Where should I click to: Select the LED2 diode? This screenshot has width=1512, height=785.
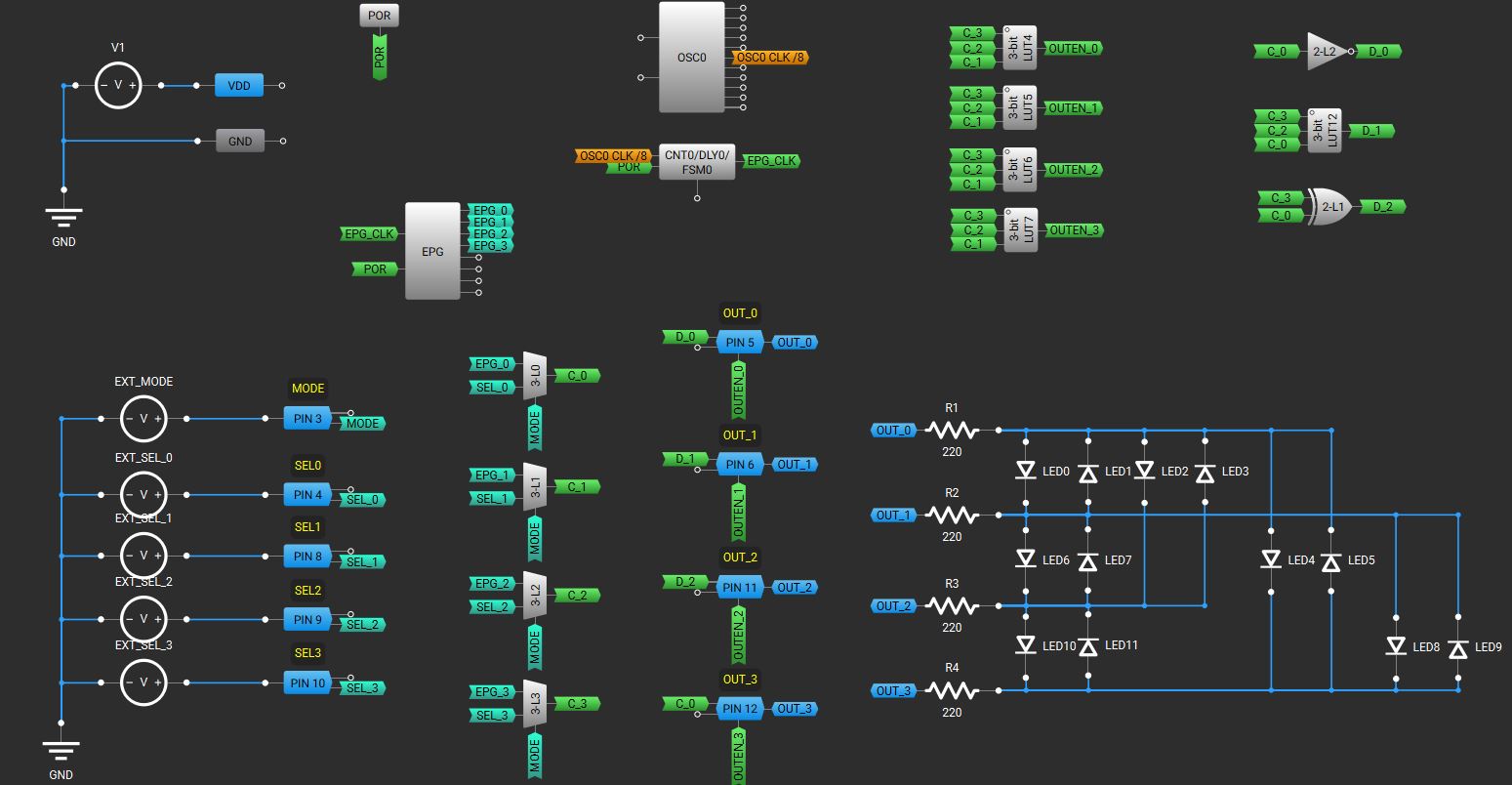1145,472
